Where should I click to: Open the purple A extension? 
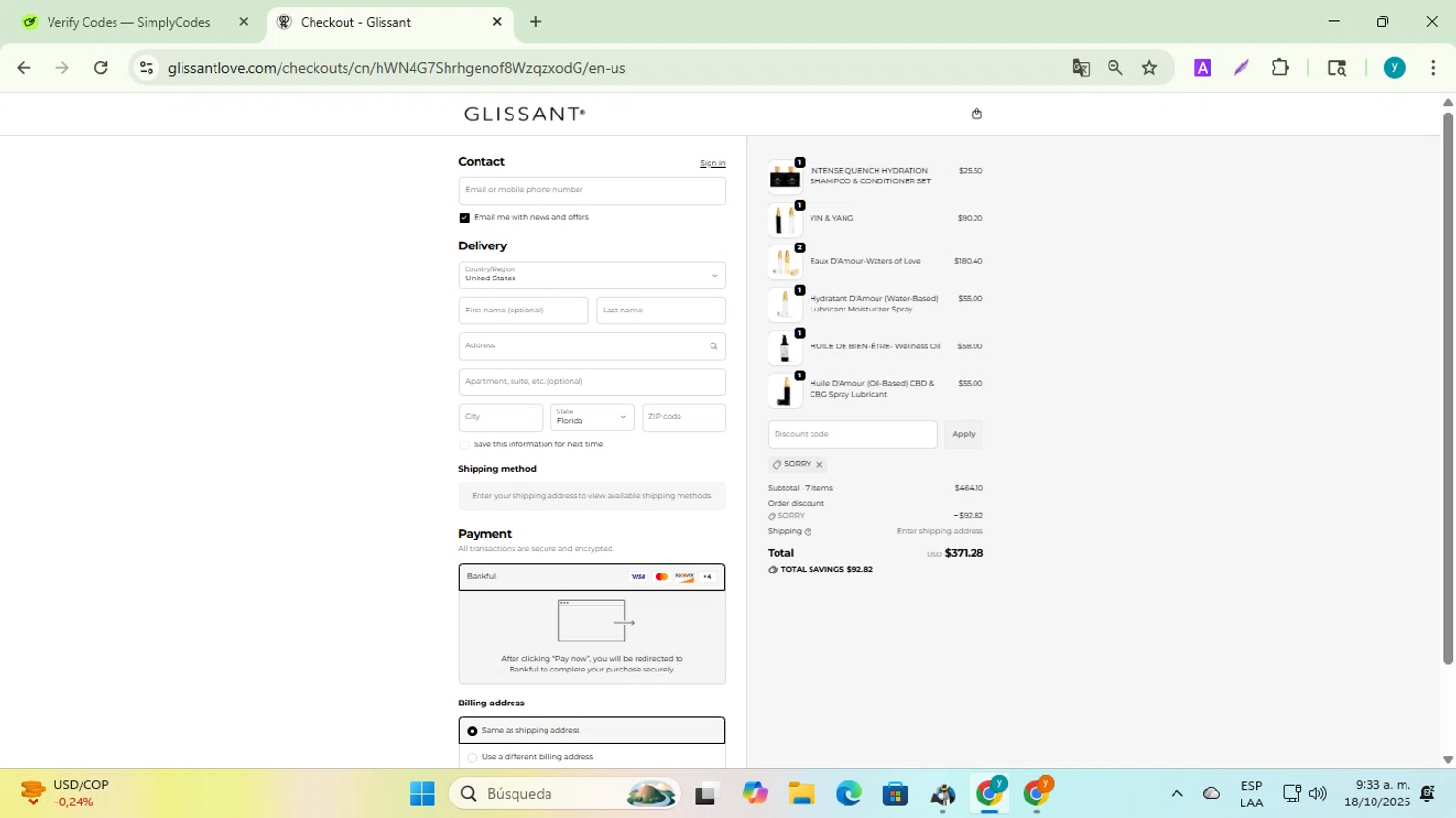pos(1203,67)
